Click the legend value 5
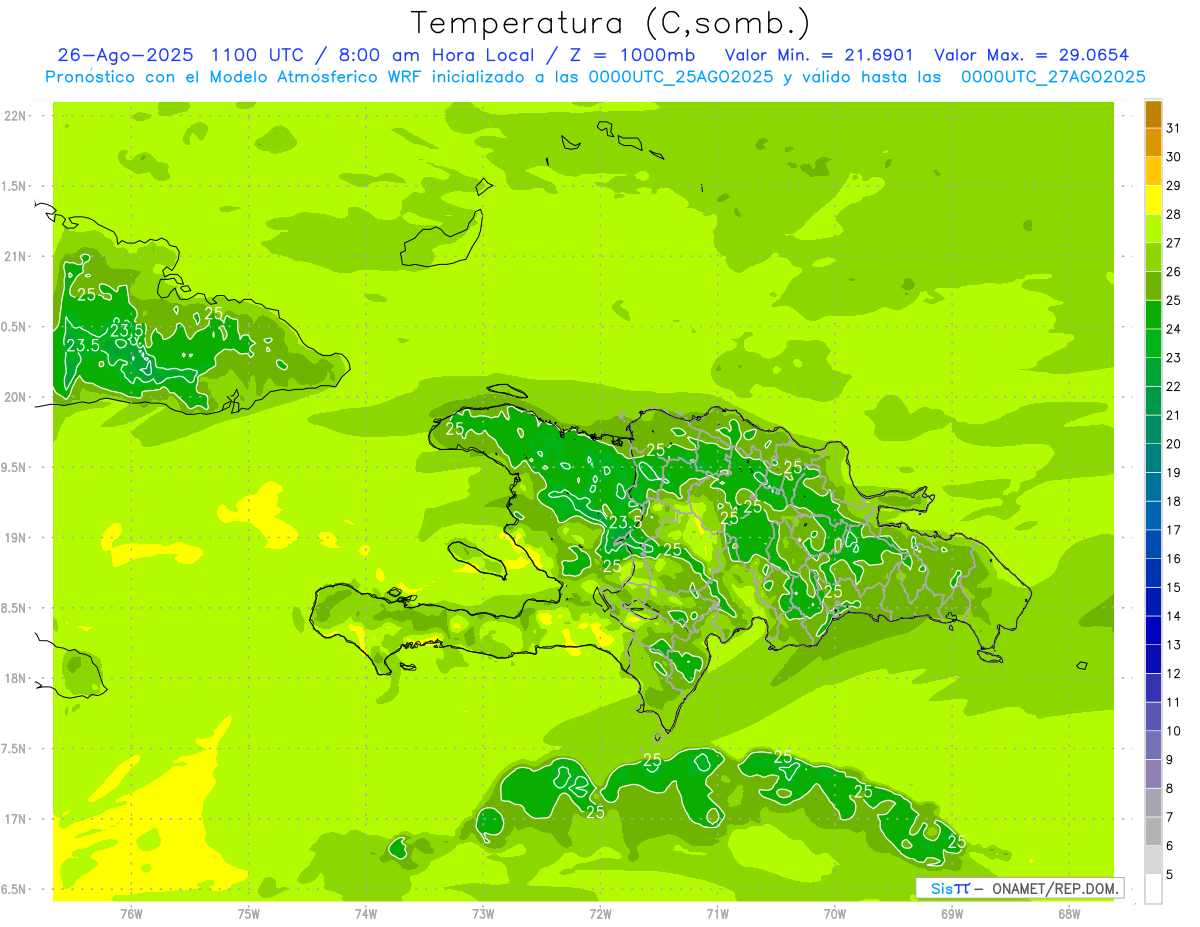This screenshot has height=927, width=1200. click(1170, 875)
